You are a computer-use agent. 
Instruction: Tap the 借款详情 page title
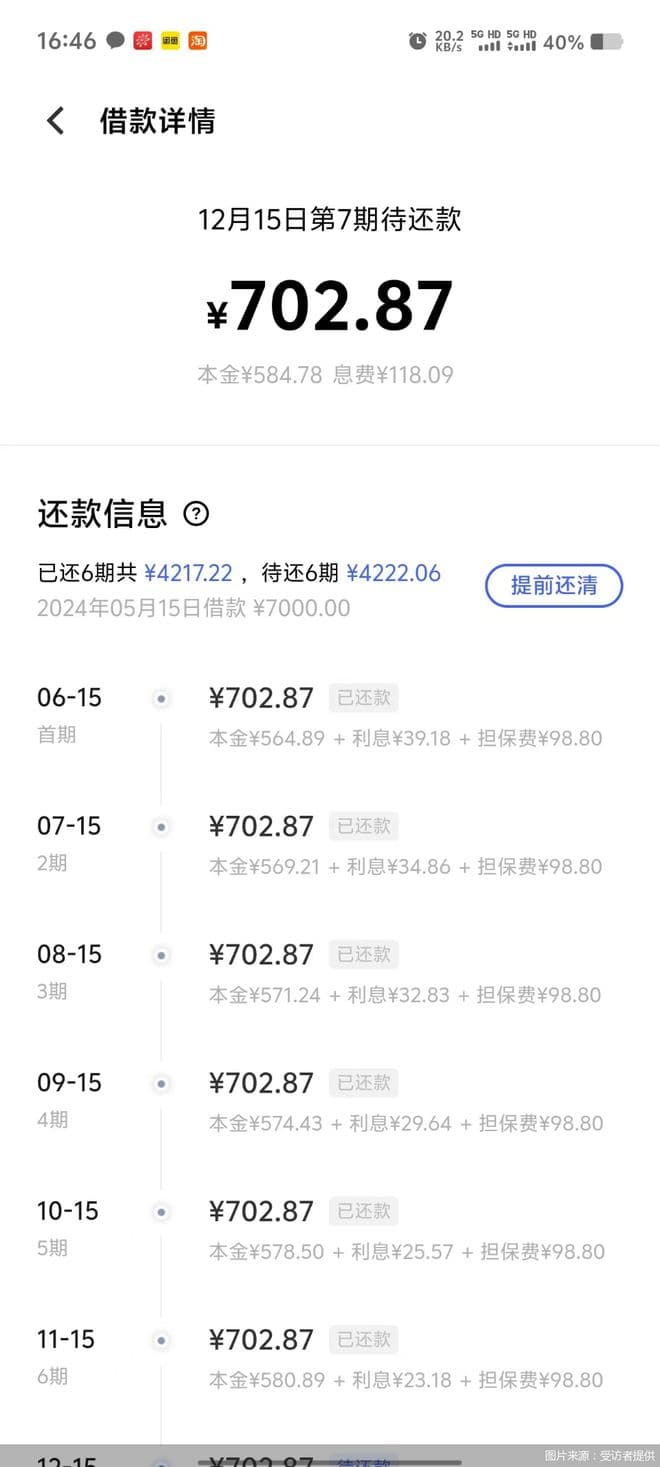coord(157,122)
